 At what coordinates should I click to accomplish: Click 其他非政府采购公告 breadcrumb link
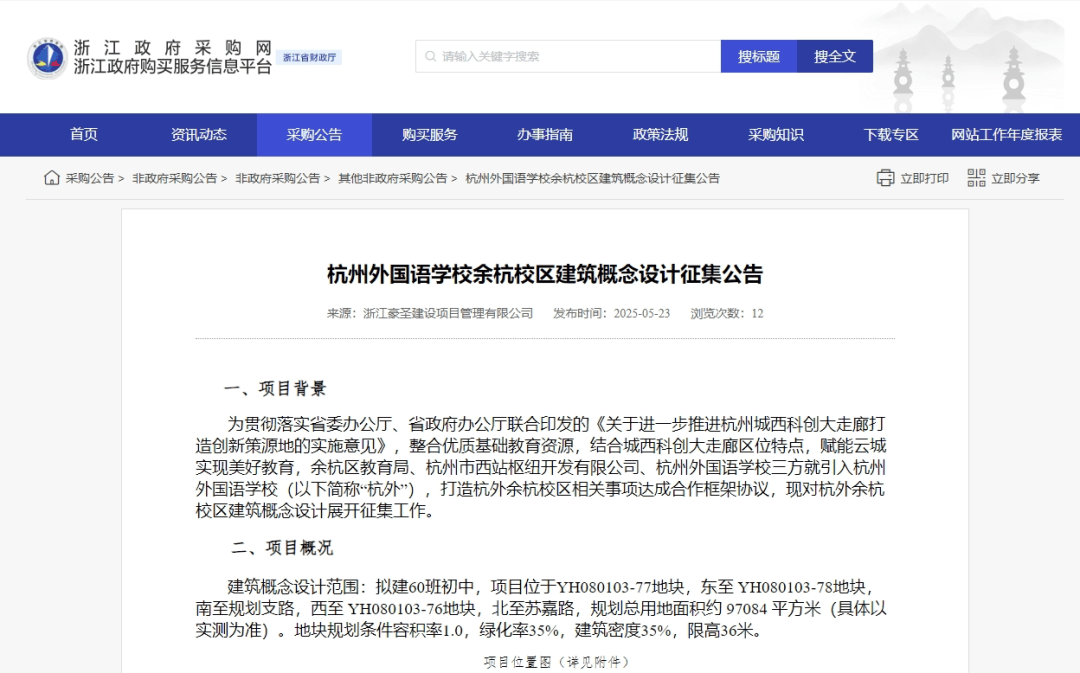[x=393, y=178]
